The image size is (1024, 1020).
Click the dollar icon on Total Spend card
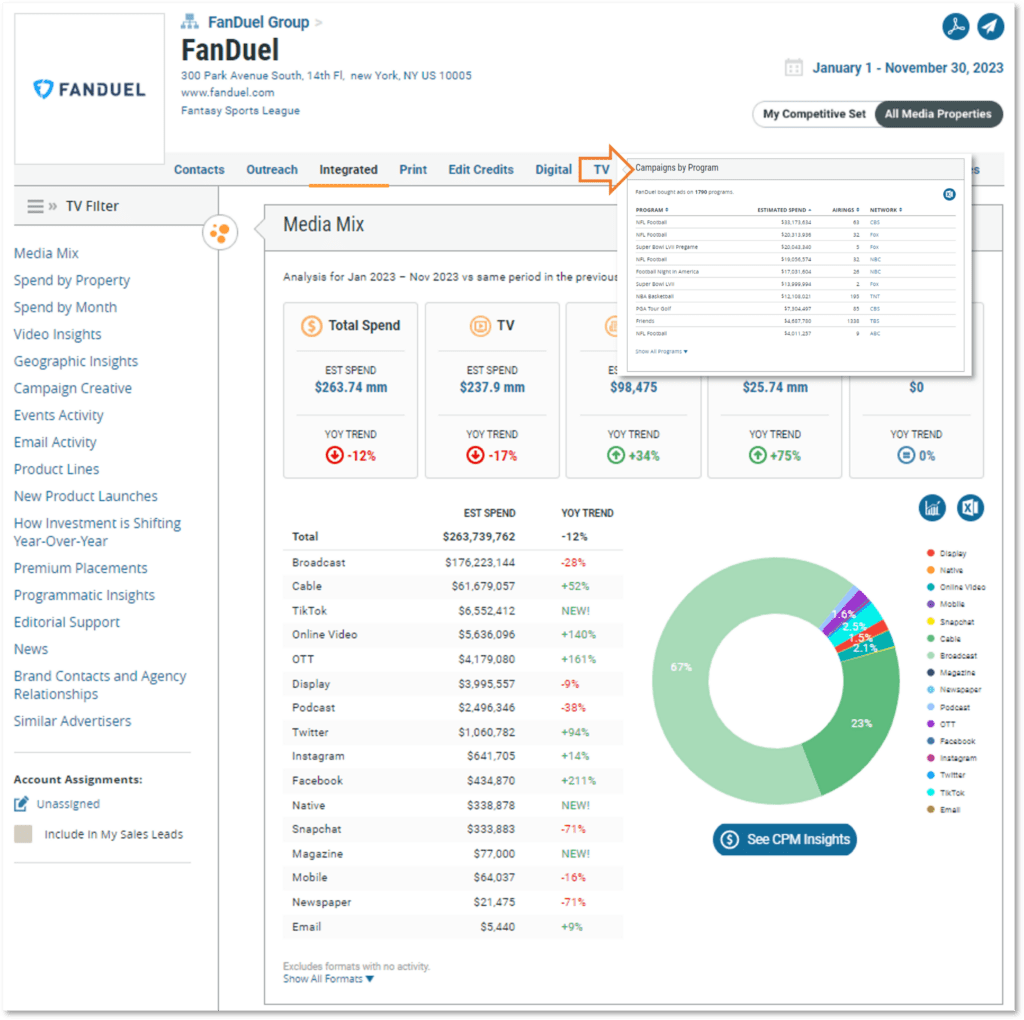pyautogui.click(x=312, y=325)
